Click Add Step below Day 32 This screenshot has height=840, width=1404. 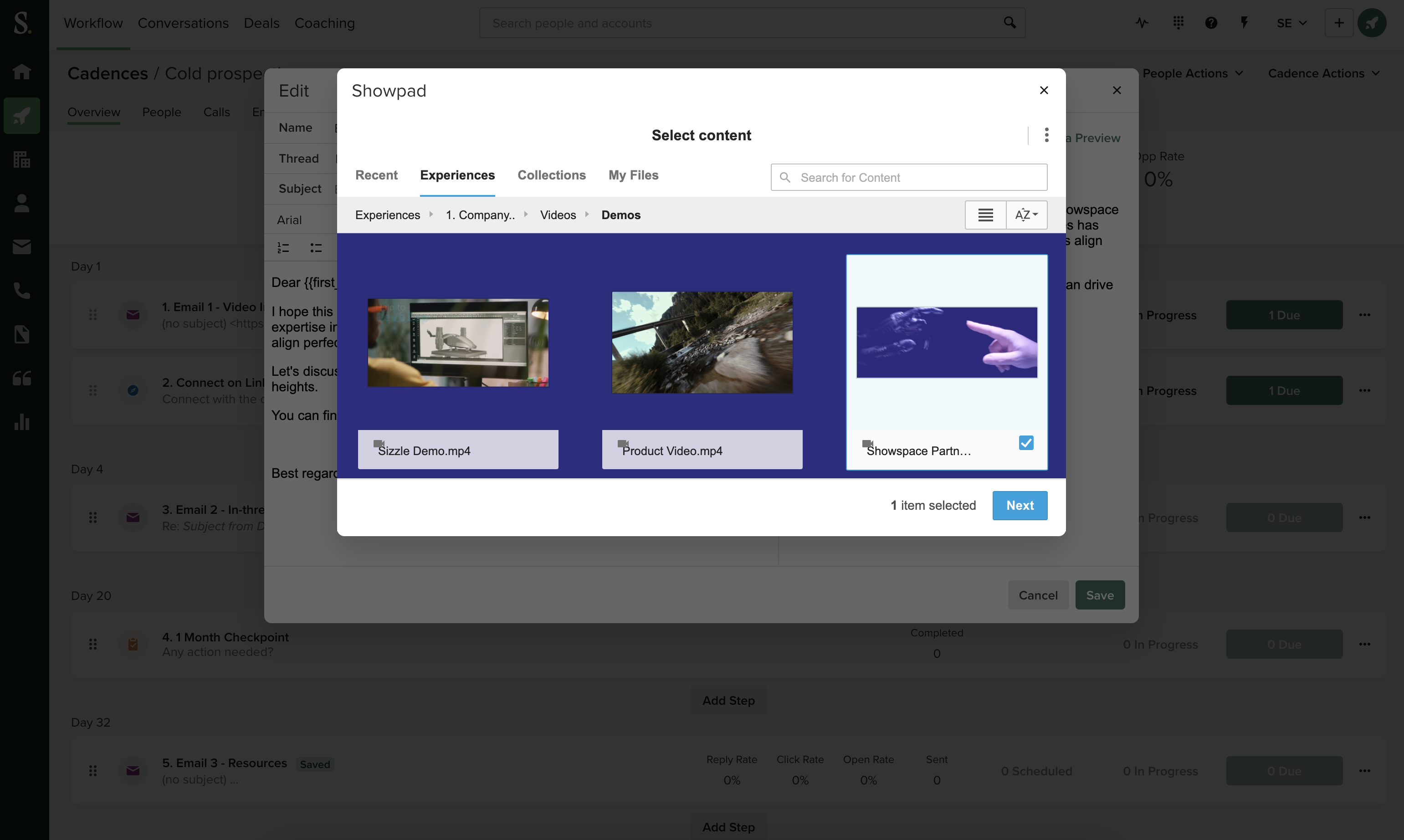tap(728, 827)
